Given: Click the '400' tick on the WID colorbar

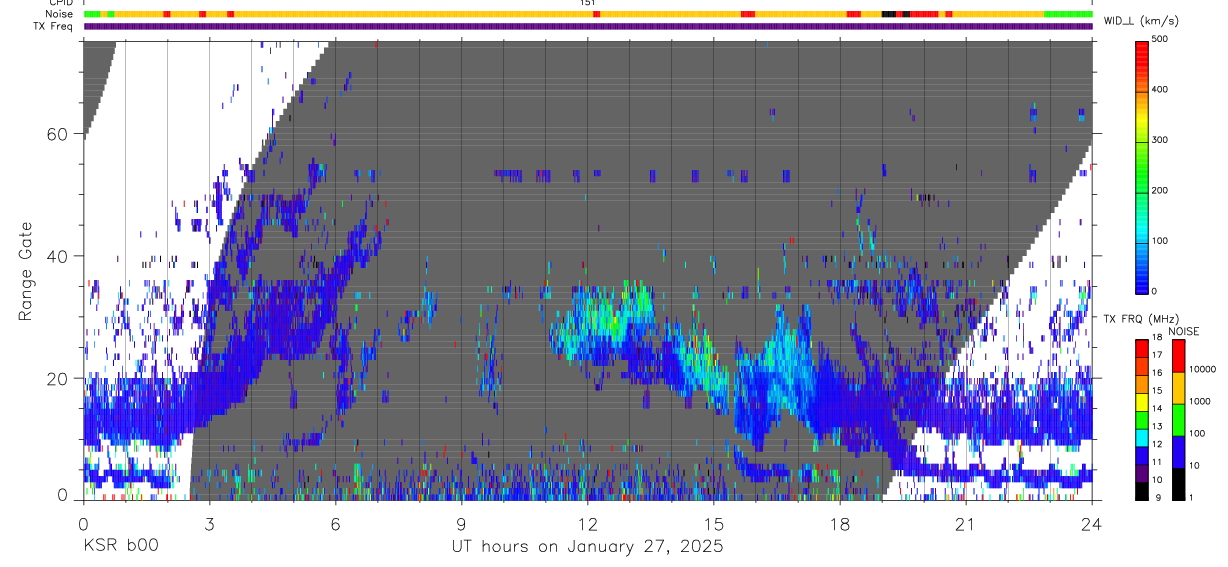Looking at the screenshot, I should (x=1161, y=89).
